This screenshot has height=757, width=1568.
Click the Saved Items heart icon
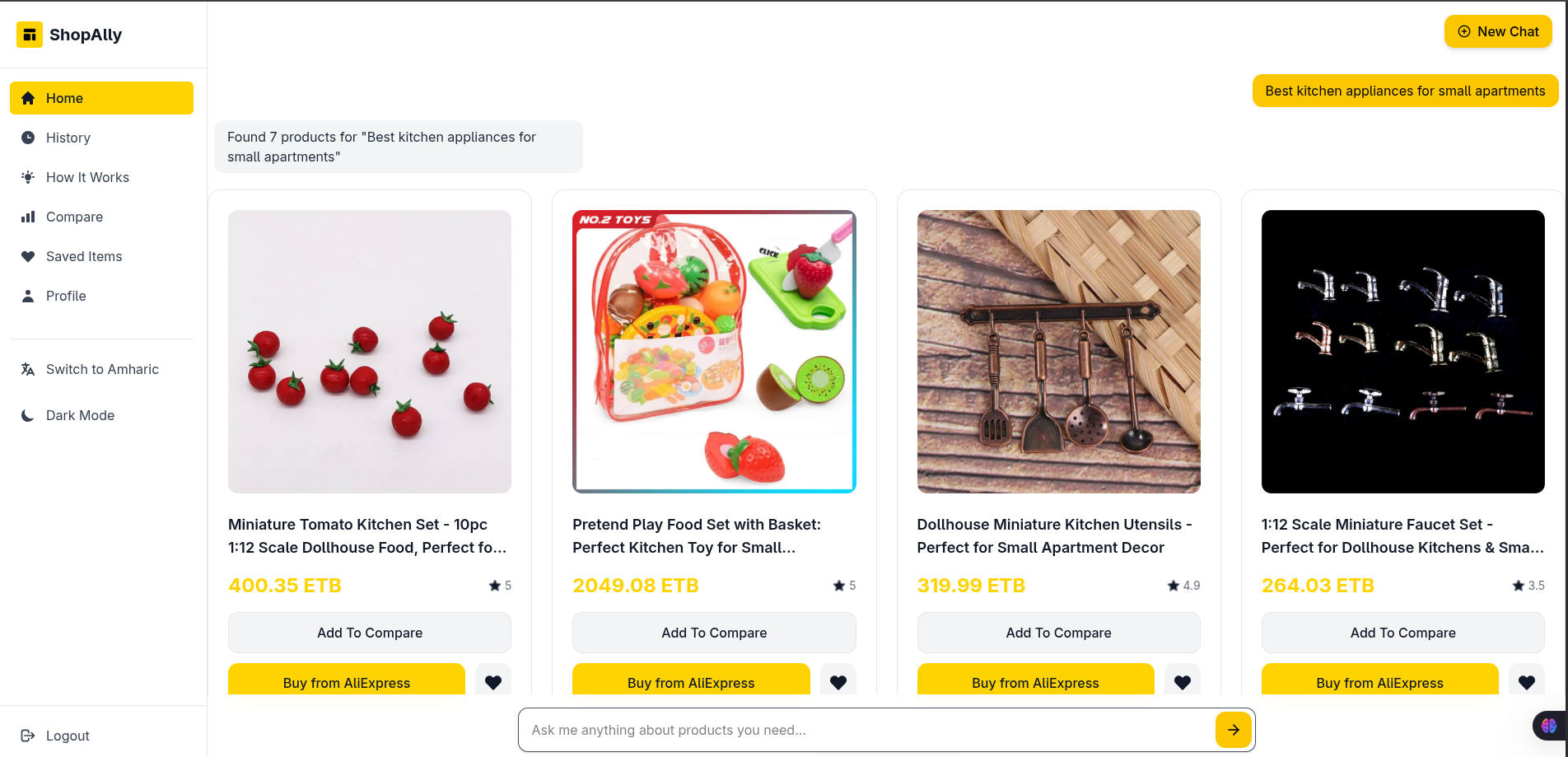click(x=27, y=256)
